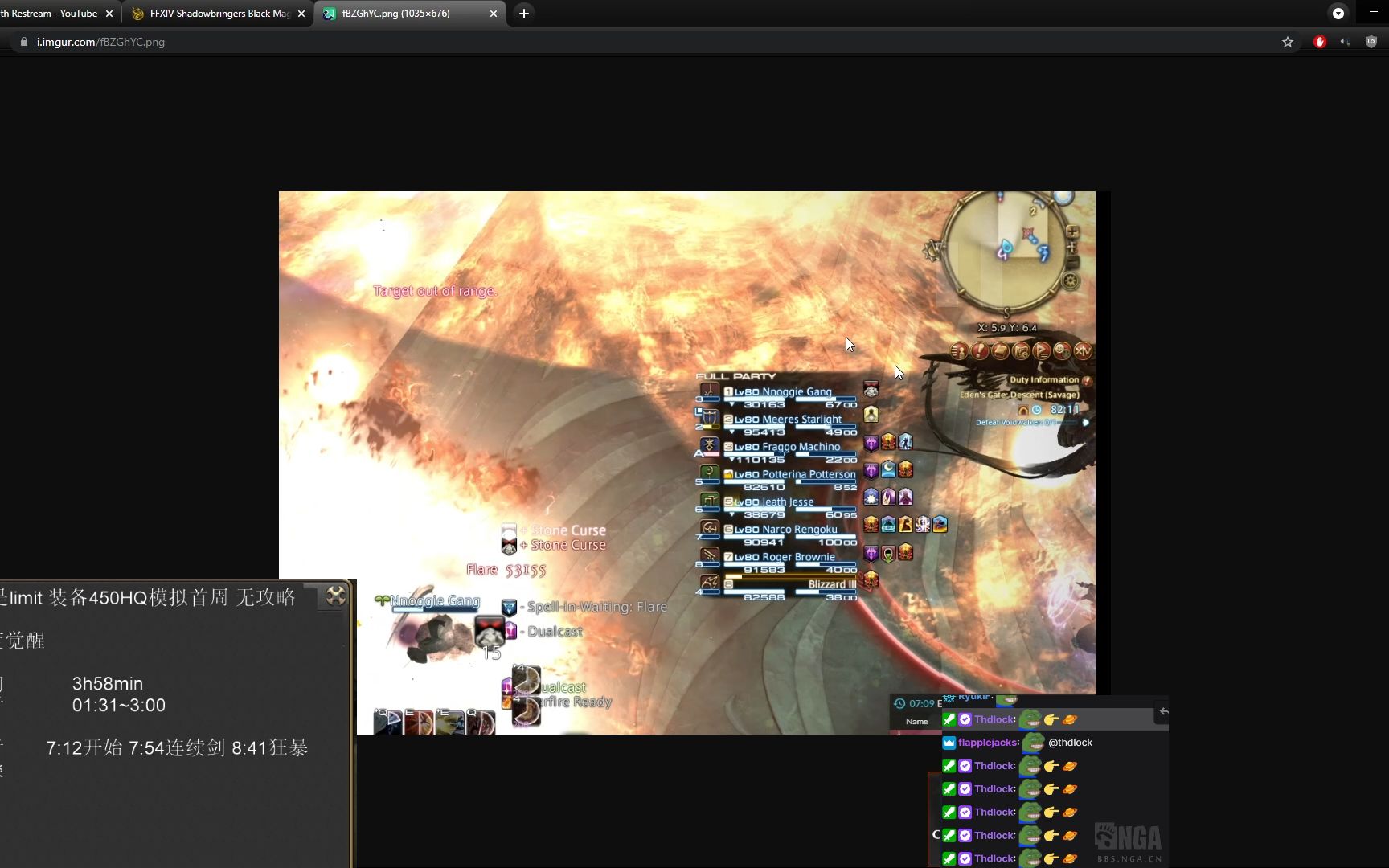Viewport: 1389px width, 868px height.
Task: Click Fraggo Machino's first status buff icon
Action: tap(871, 442)
